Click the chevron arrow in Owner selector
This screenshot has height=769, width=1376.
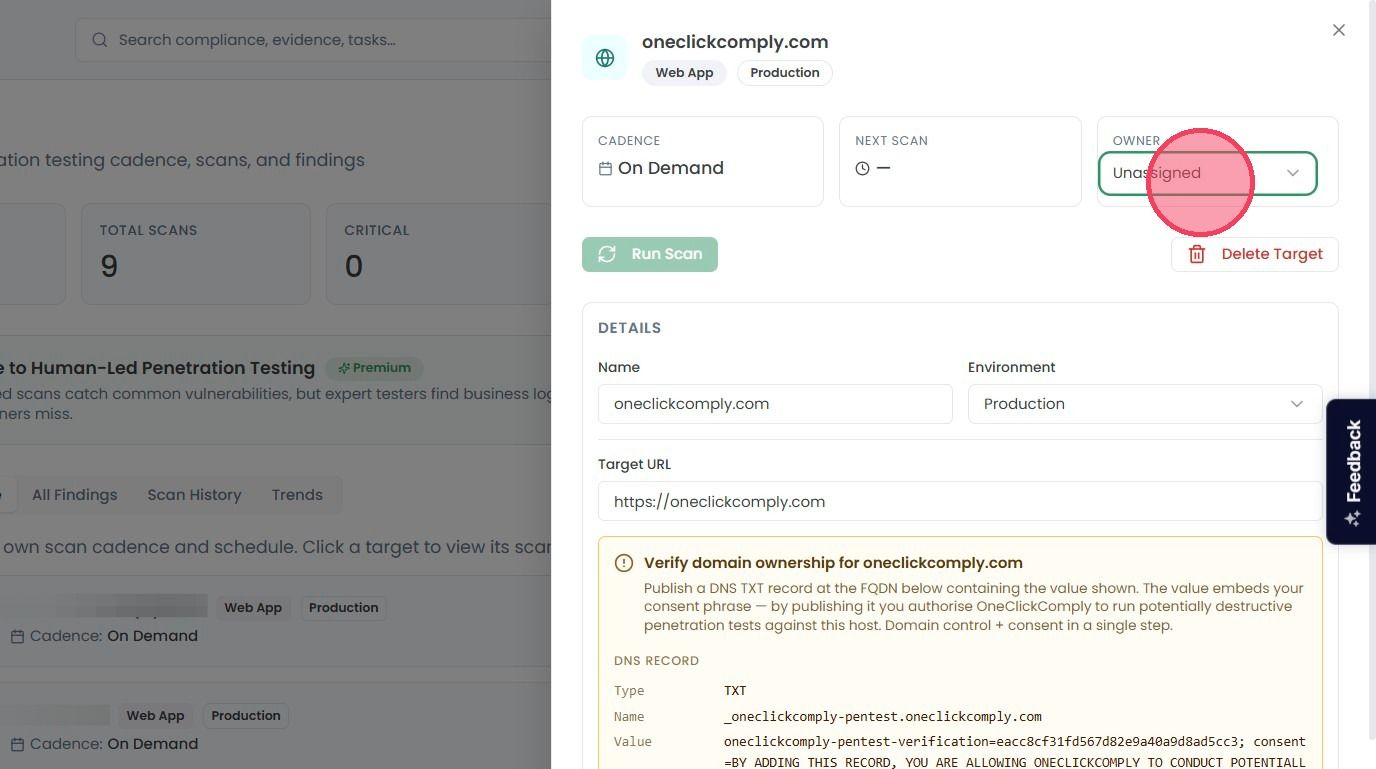(1292, 173)
